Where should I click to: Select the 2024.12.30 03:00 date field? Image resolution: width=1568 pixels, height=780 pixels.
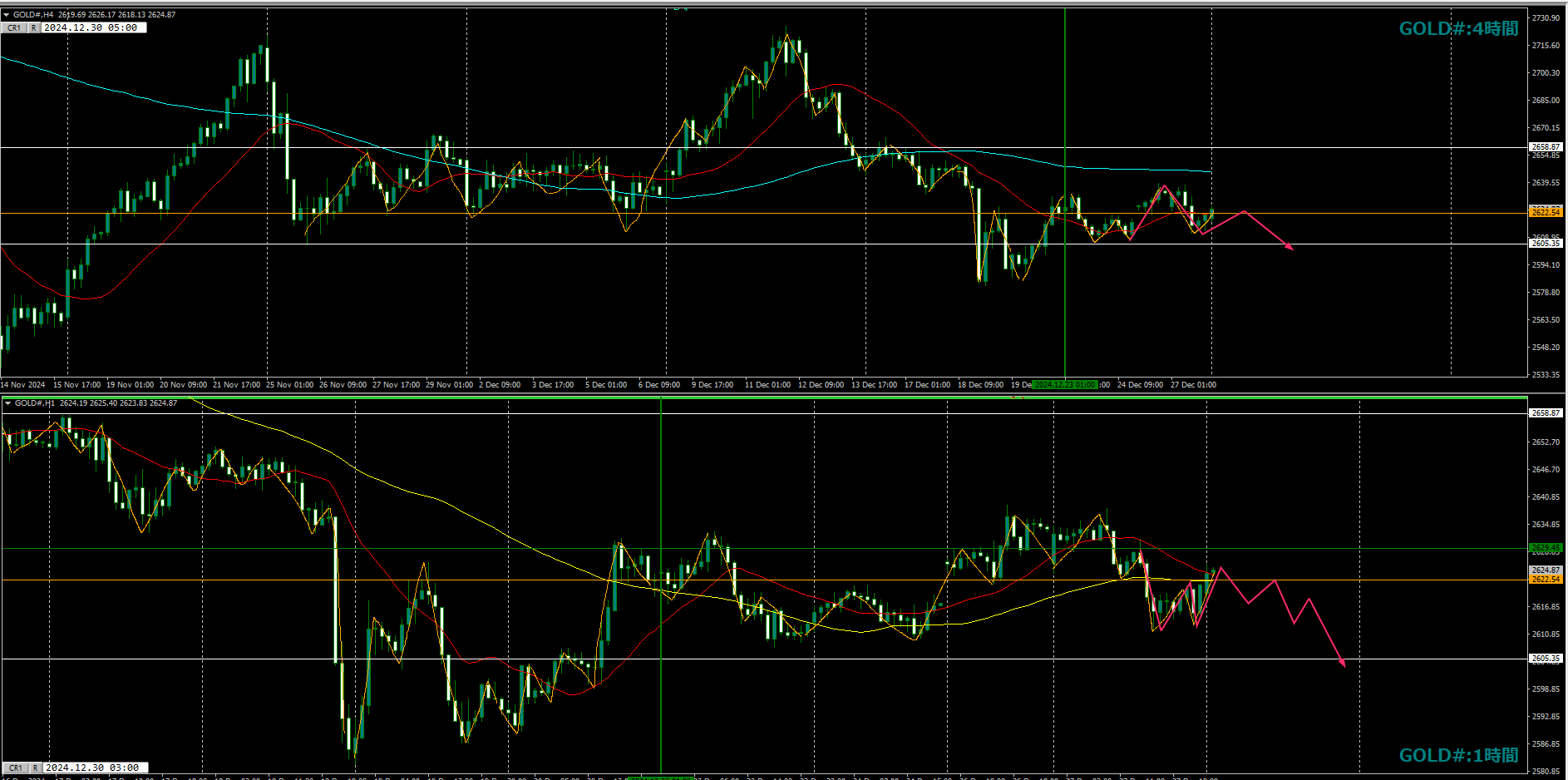tap(96, 768)
